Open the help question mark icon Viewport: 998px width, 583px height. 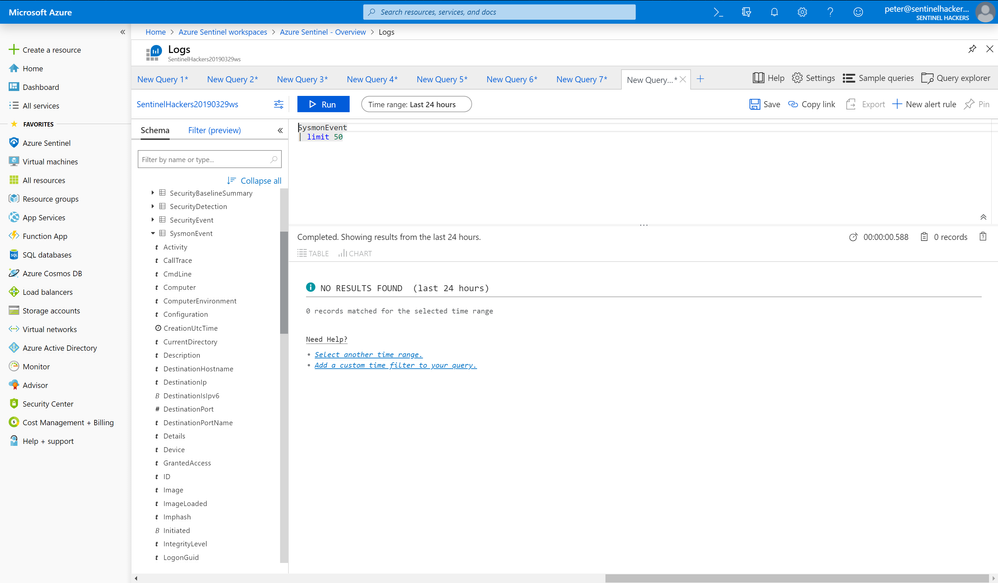coord(830,12)
